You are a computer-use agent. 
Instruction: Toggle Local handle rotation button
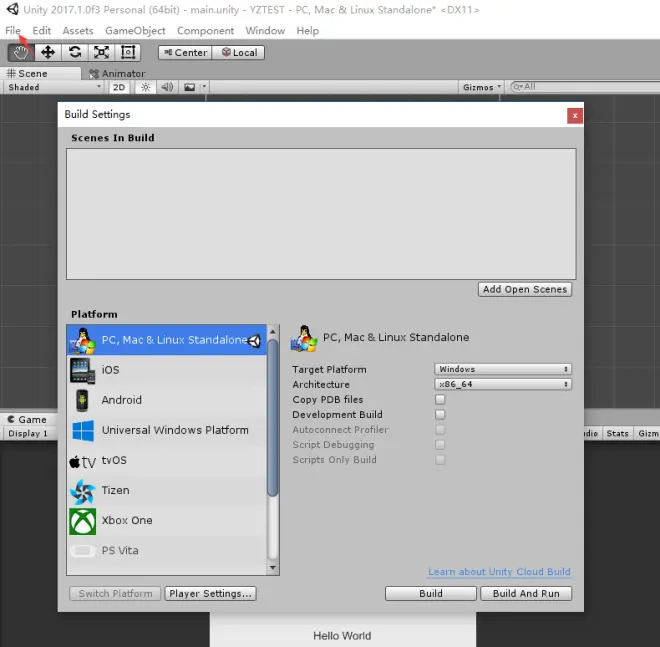[239, 53]
